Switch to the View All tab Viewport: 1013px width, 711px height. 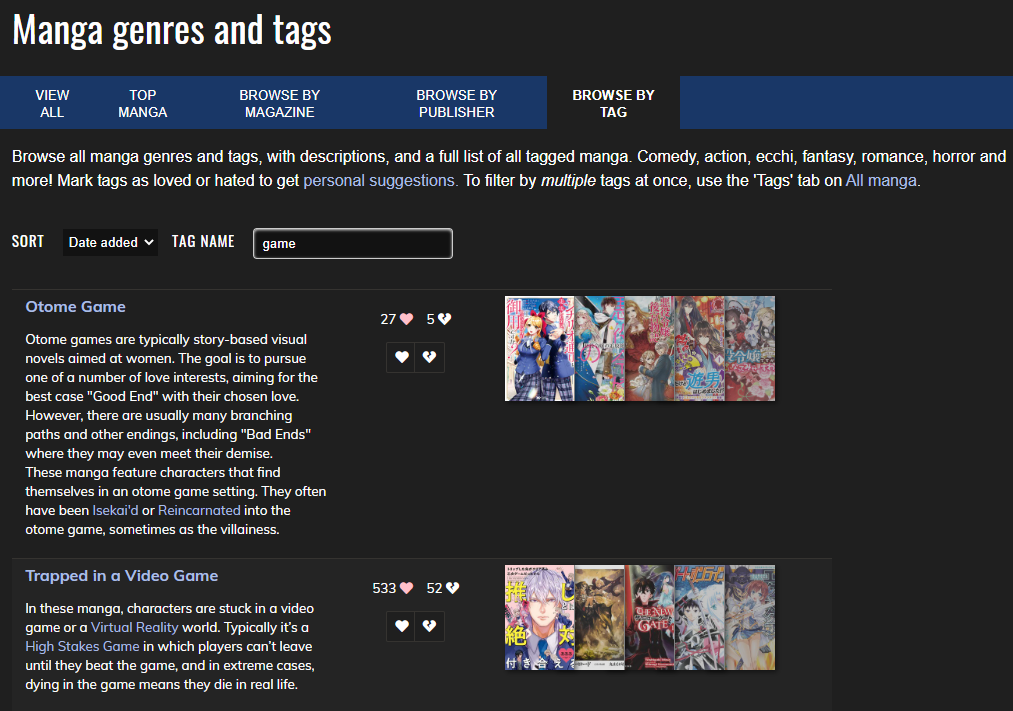click(52, 103)
